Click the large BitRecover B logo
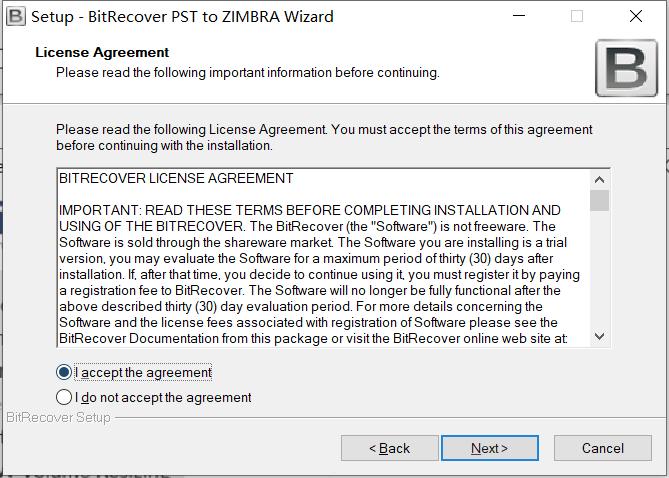The width and height of the screenshot is (669, 478). 626,68
